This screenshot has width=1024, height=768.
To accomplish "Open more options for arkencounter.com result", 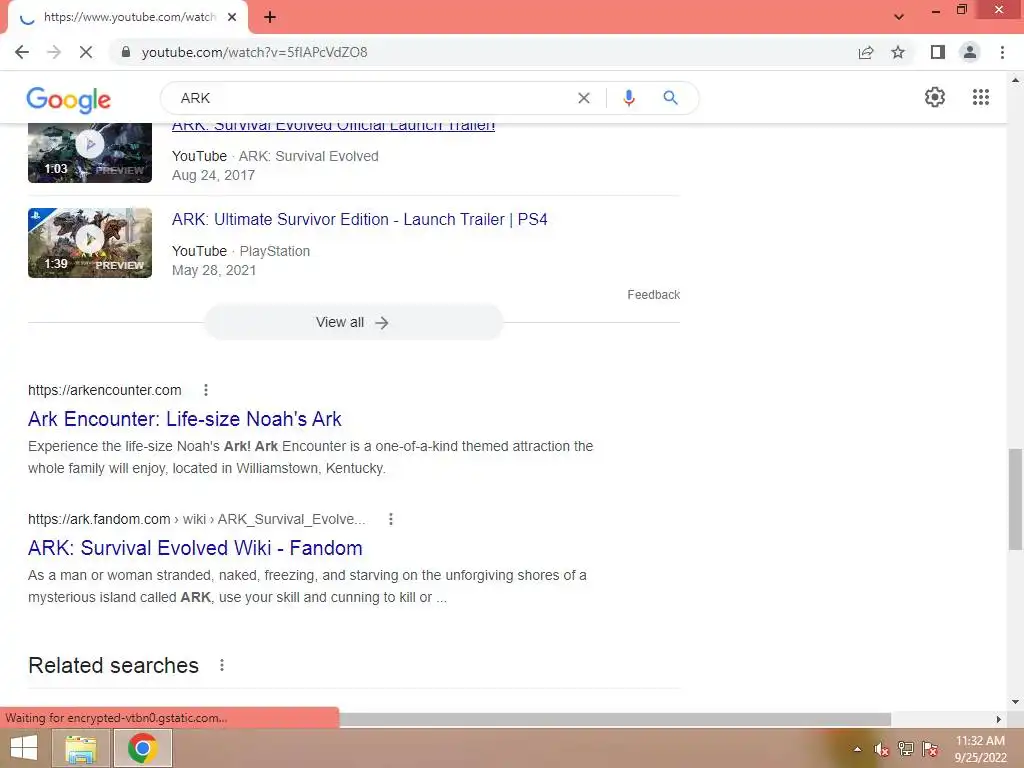I will tap(206, 390).
